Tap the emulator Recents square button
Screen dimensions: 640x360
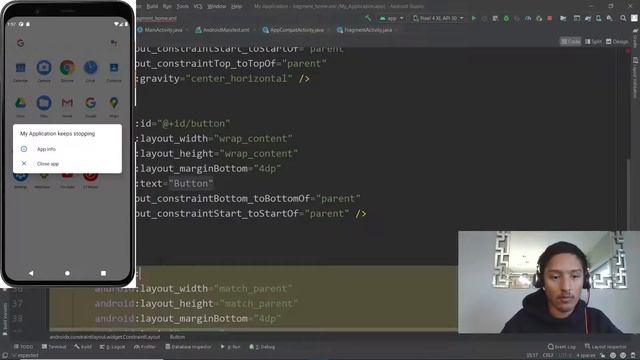(103, 273)
